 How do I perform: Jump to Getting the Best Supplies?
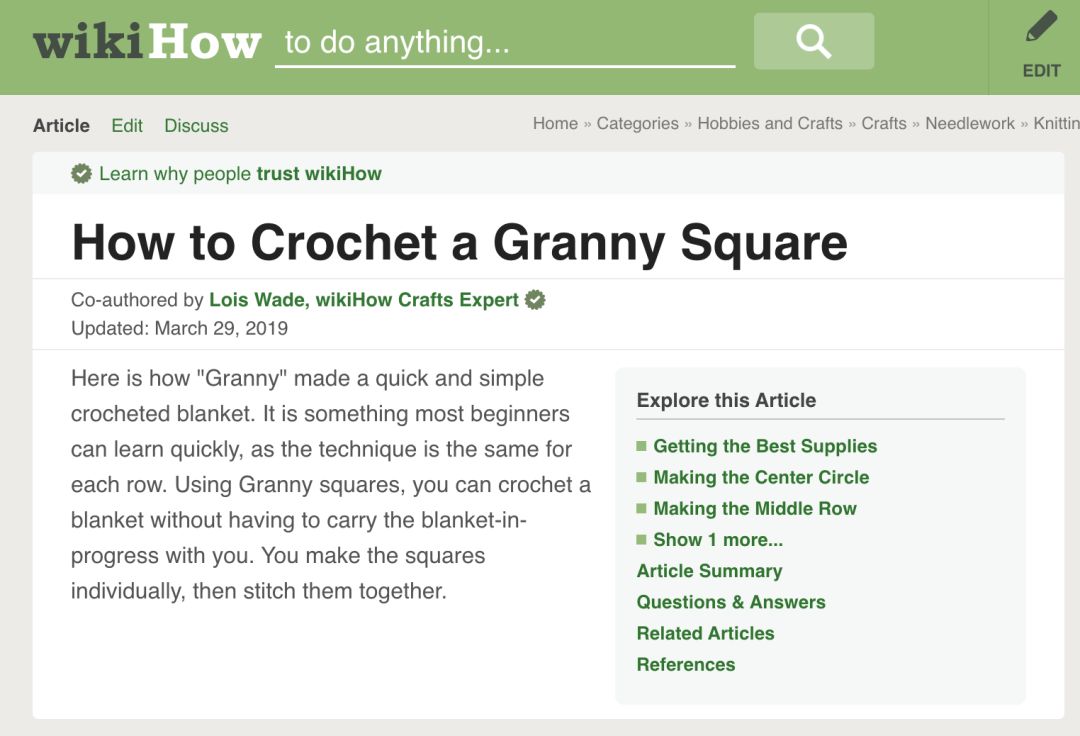click(764, 447)
